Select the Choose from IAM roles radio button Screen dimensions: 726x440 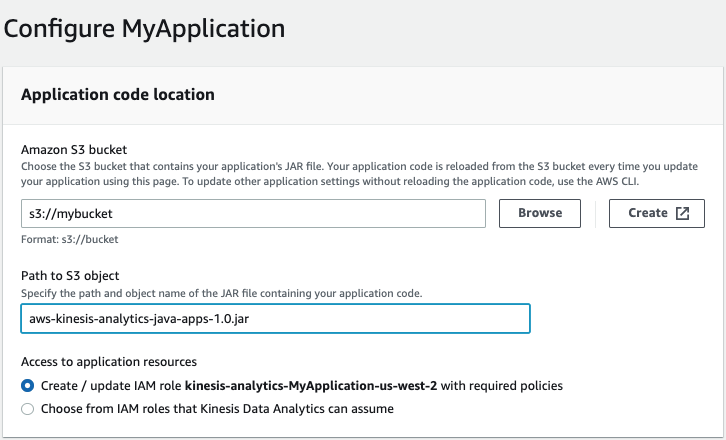point(27,408)
